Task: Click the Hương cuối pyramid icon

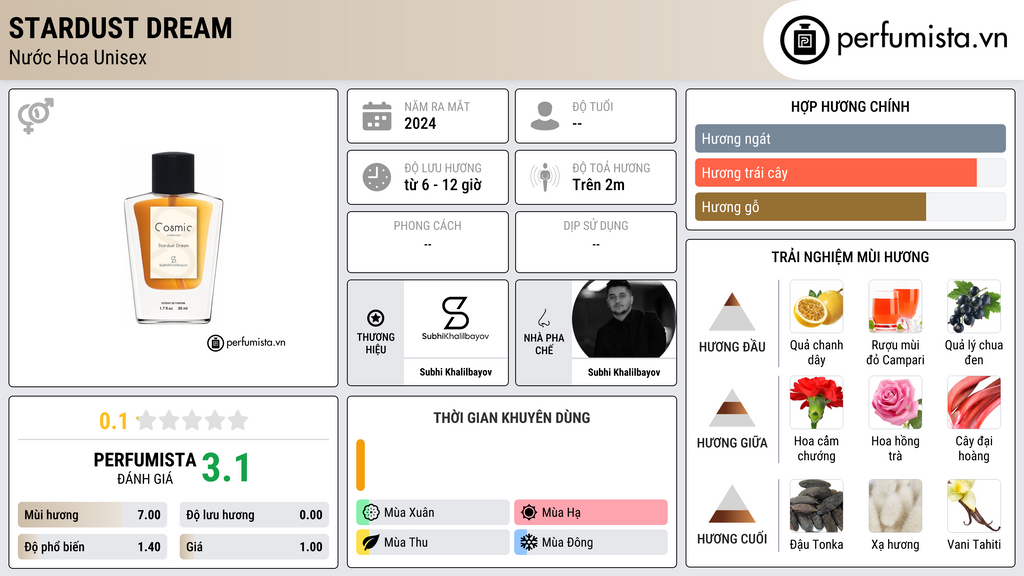Action: tap(732, 504)
